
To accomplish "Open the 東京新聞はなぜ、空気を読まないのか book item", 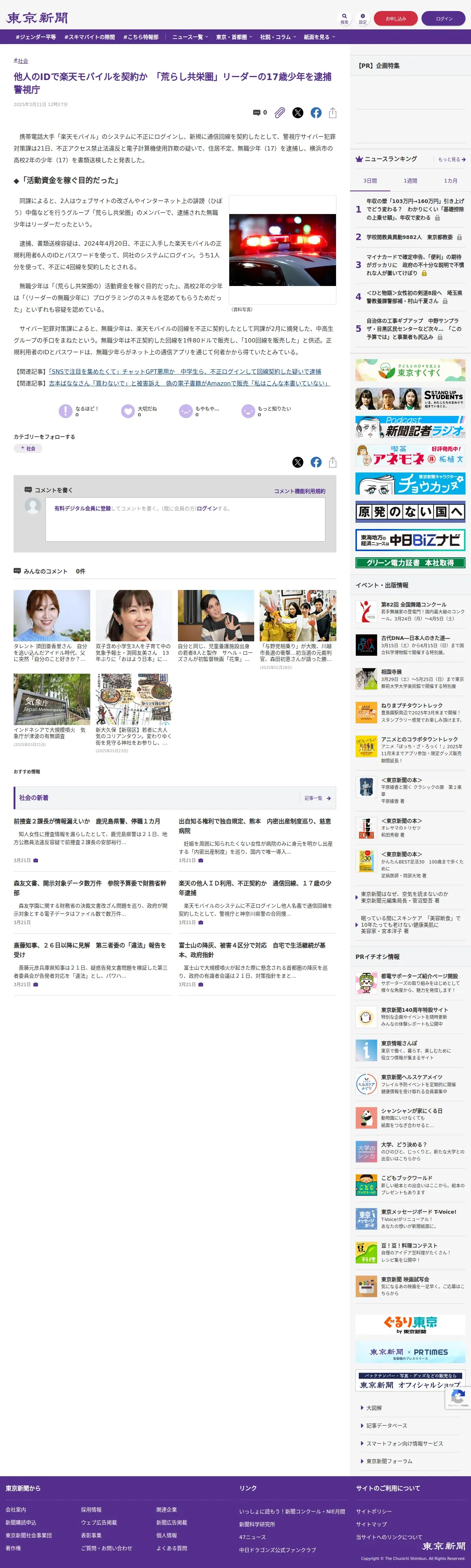I will pos(405,897).
